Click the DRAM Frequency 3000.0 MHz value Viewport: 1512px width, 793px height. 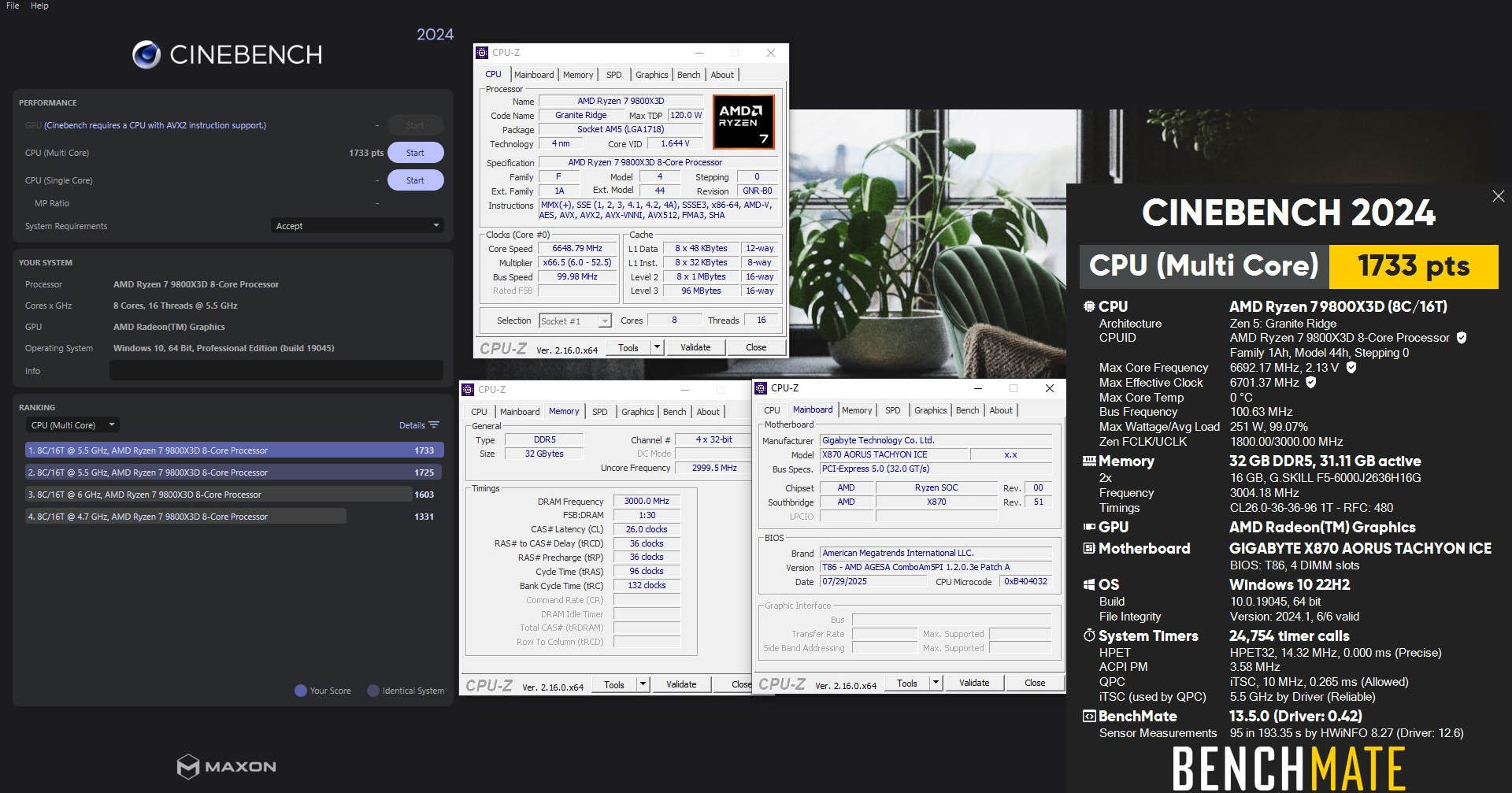647,501
